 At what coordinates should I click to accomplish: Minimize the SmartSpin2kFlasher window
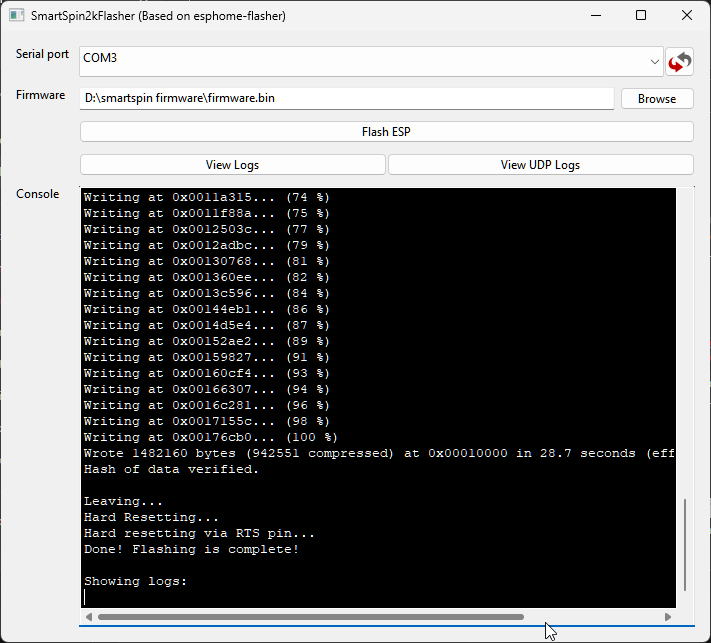(596, 15)
